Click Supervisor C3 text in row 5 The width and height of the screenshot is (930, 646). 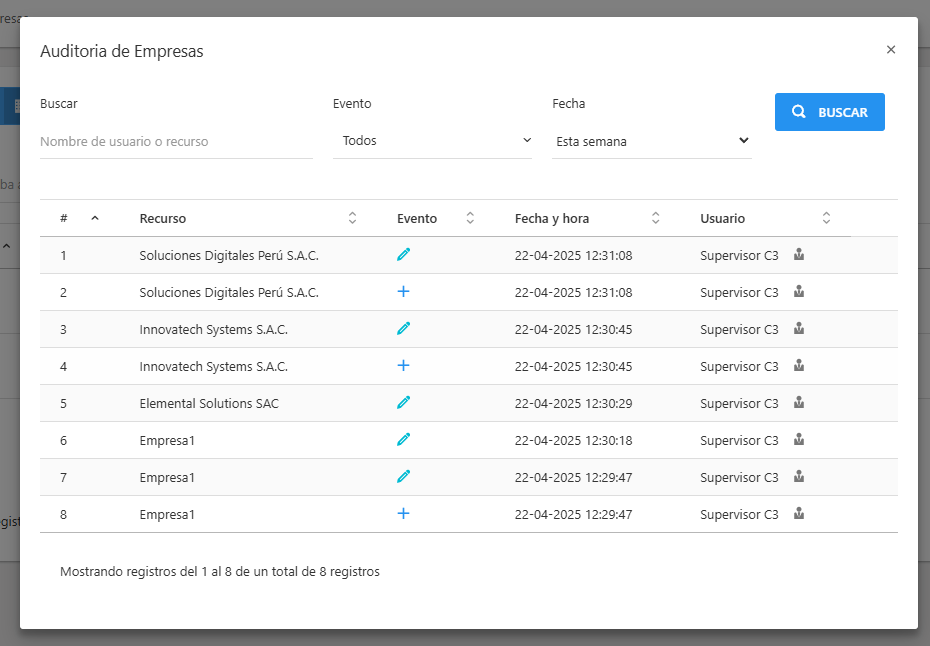click(739, 403)
